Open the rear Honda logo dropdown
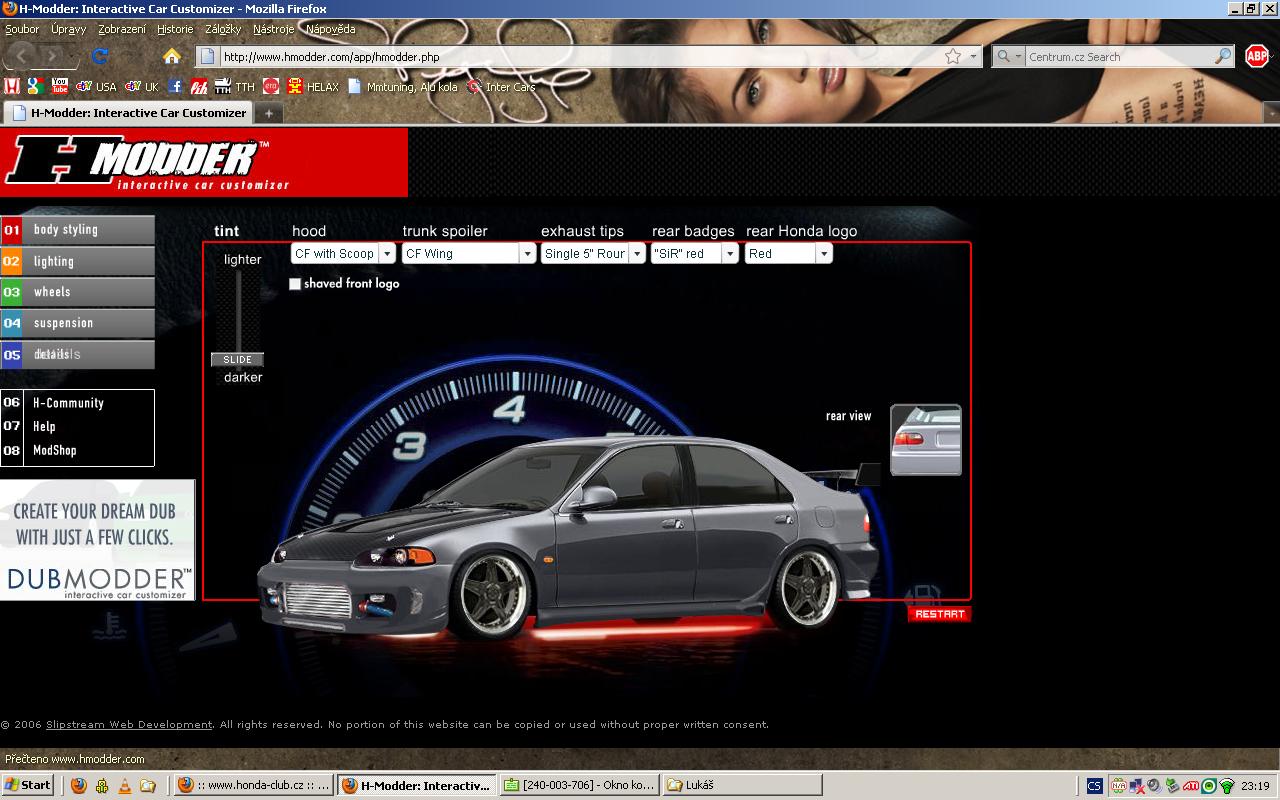Viewport: 1280px width, 800px height. click(824, 254)
